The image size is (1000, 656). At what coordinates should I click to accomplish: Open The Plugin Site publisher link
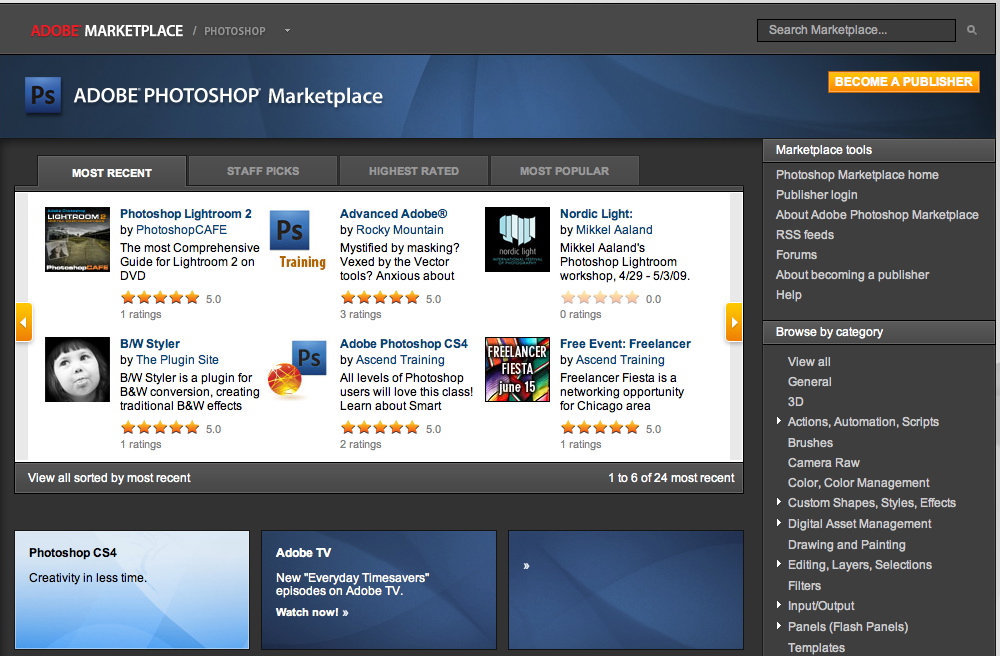[x=177, y=360]
